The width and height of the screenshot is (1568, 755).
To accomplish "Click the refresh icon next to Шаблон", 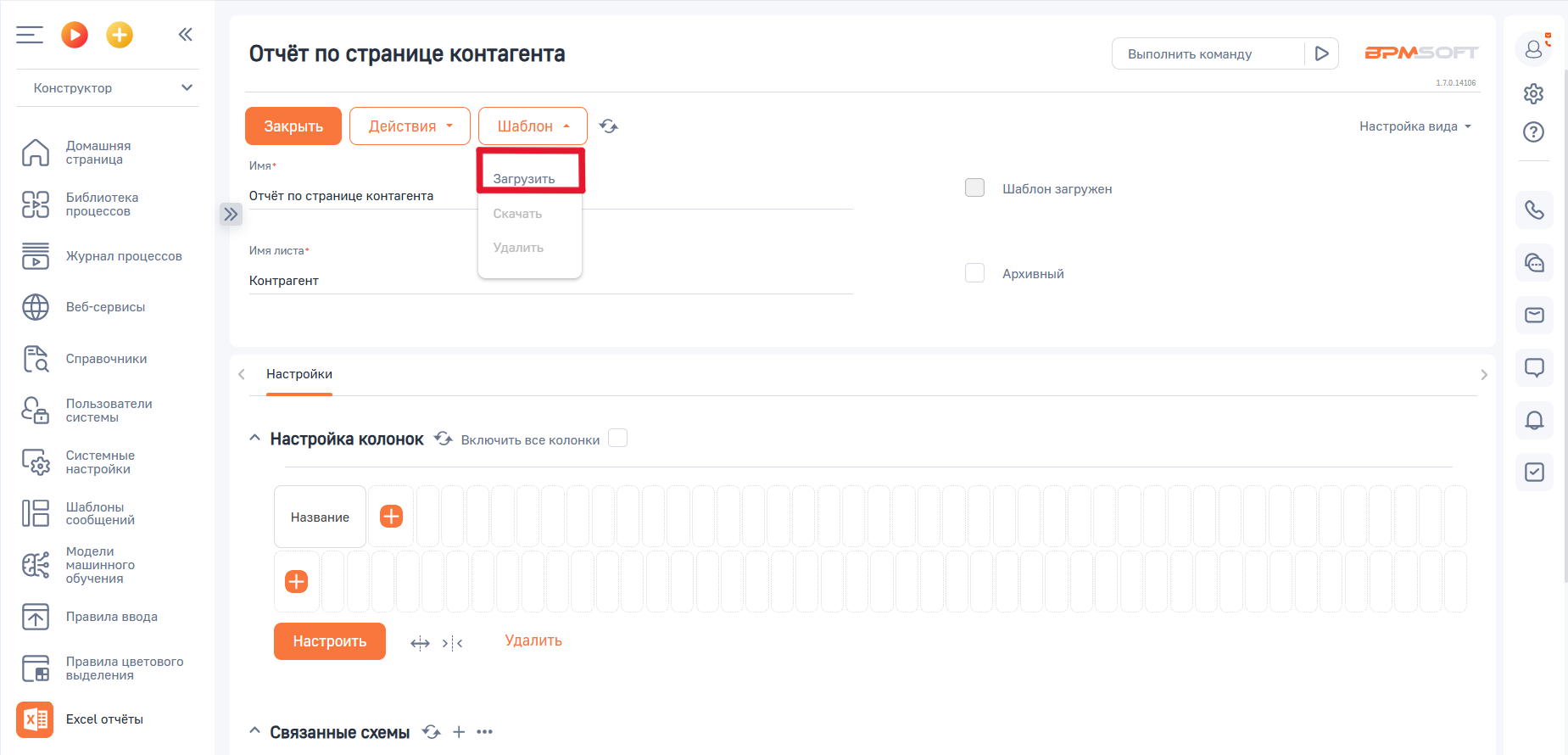I will coord(609,126).
